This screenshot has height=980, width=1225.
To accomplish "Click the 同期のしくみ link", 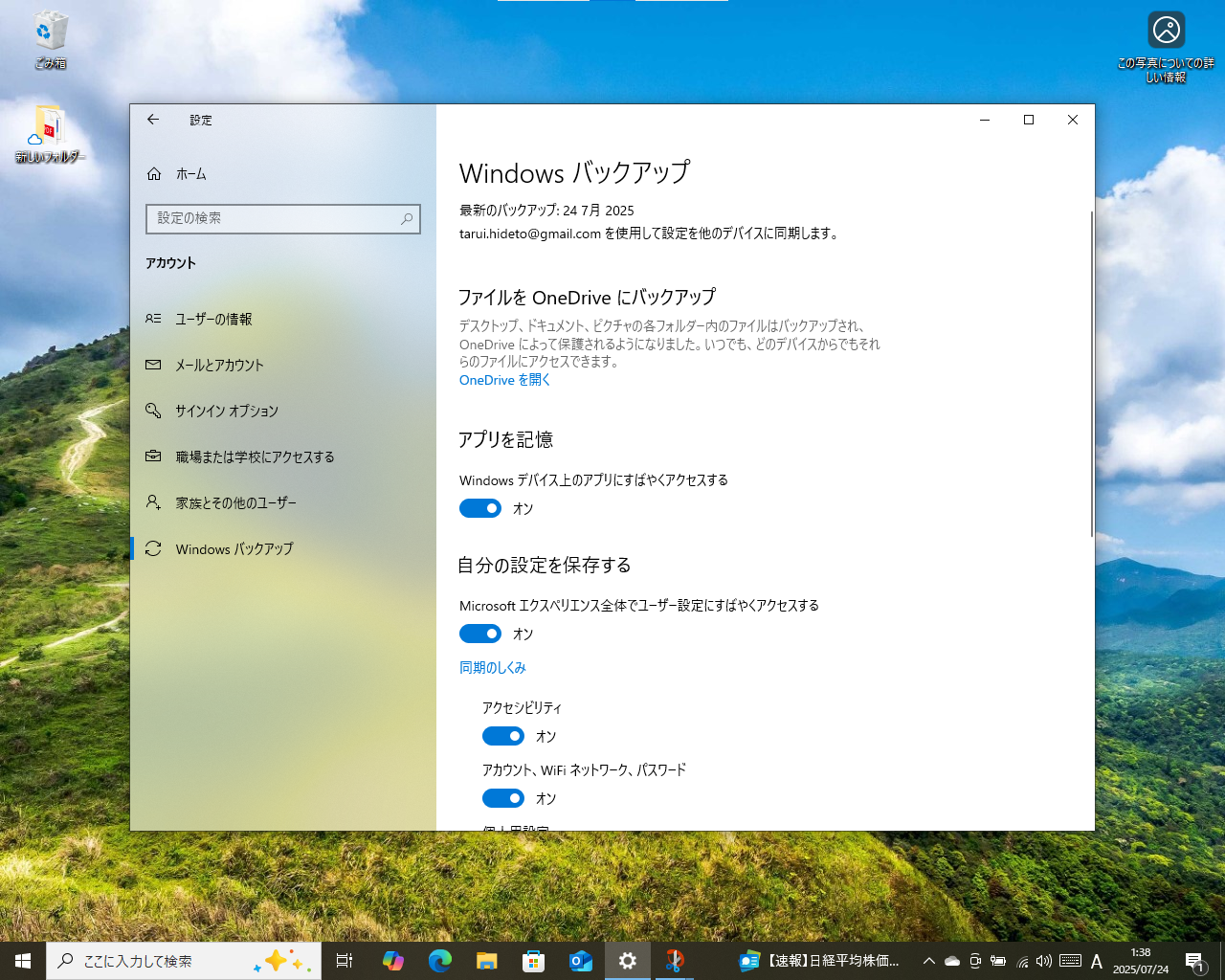I will click(x=493, y=667).
